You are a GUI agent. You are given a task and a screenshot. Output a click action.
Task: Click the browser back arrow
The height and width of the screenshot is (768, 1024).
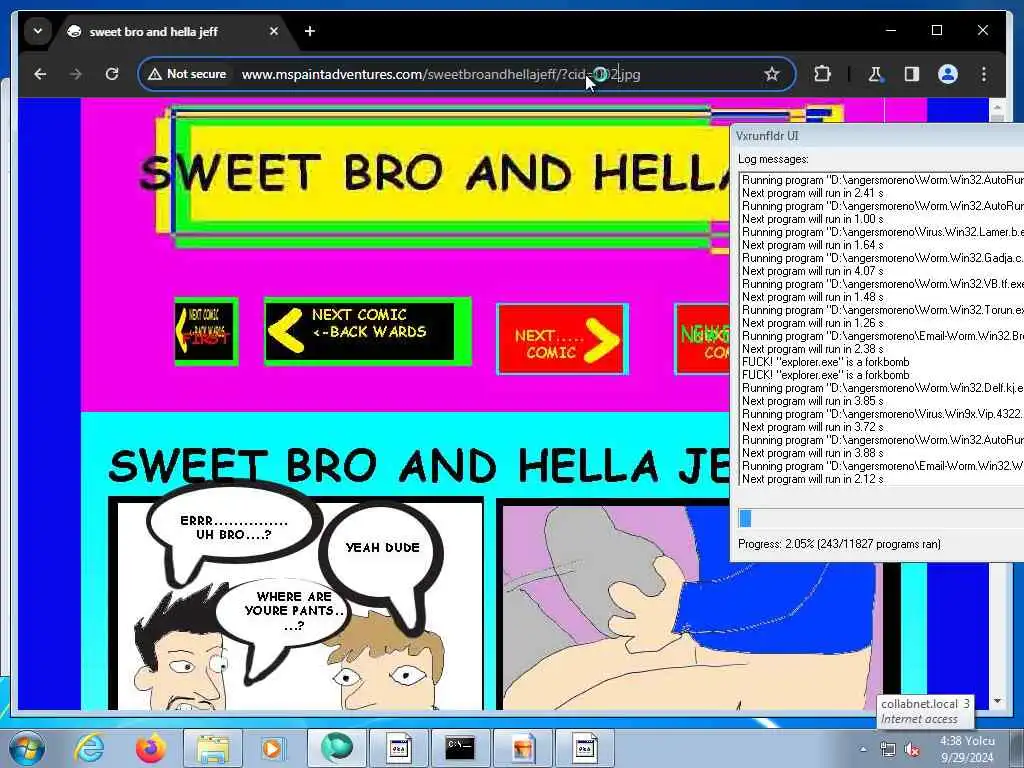click(x=40, y=74)
